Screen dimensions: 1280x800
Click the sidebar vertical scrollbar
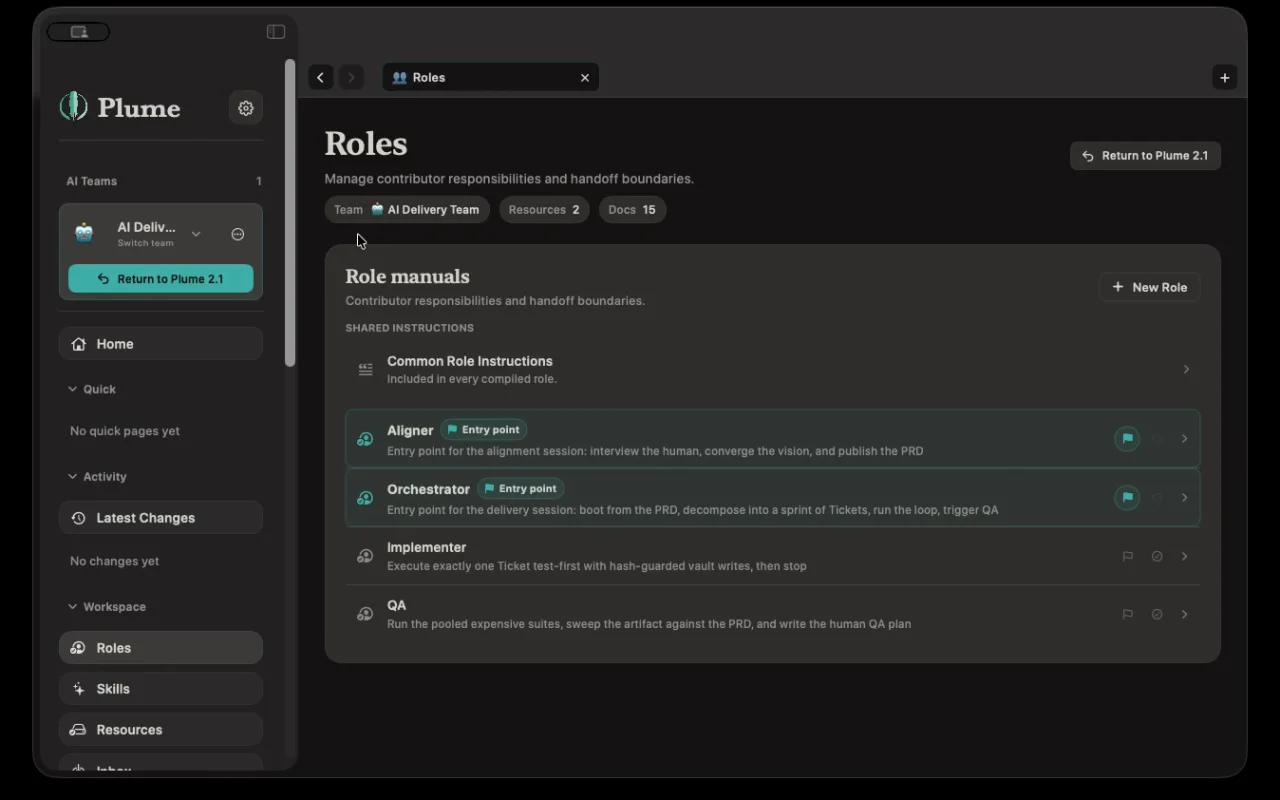(x=290, y=213)
